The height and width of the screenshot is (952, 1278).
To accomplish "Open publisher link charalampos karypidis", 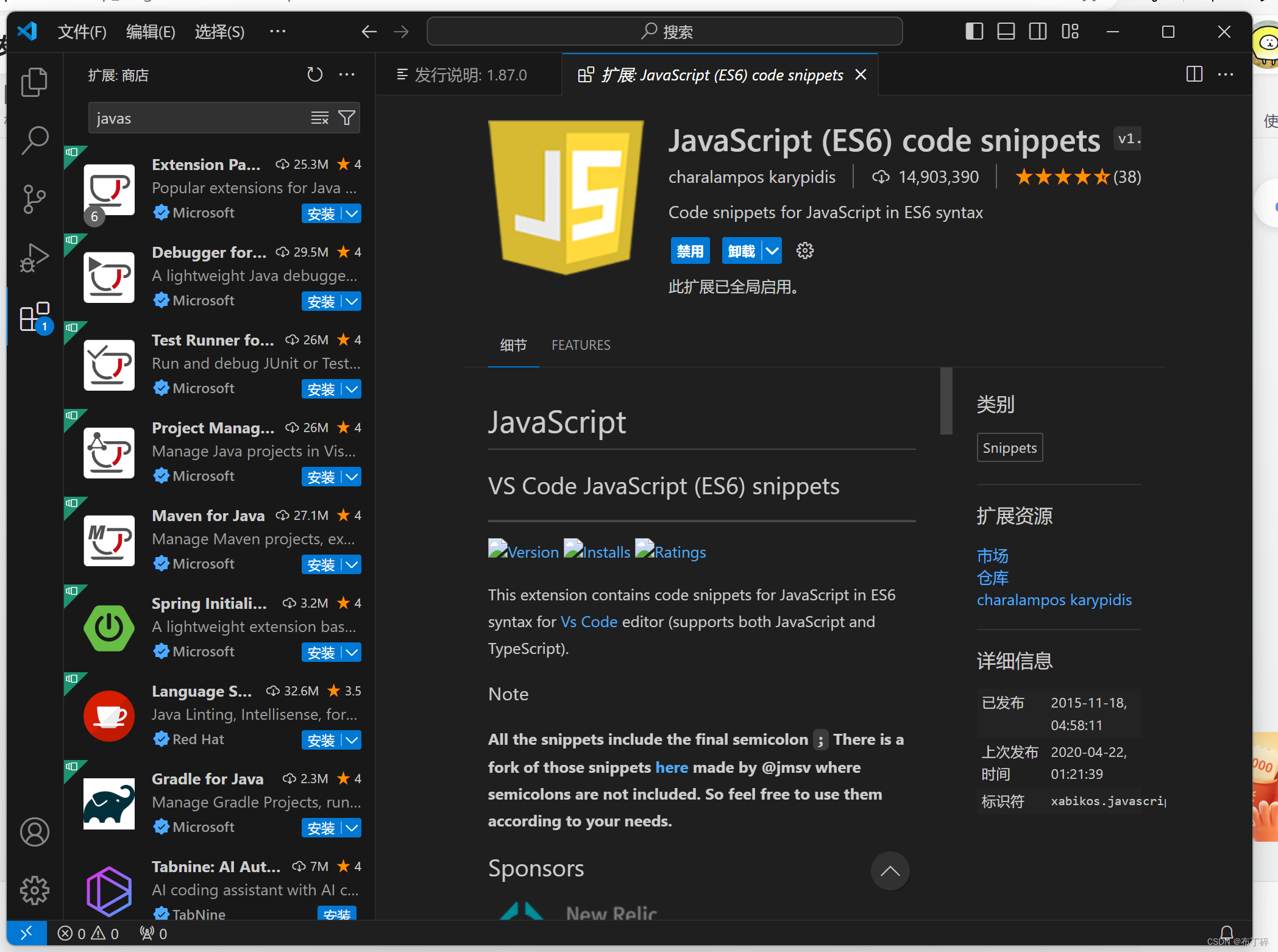I will coord(1054,600).
